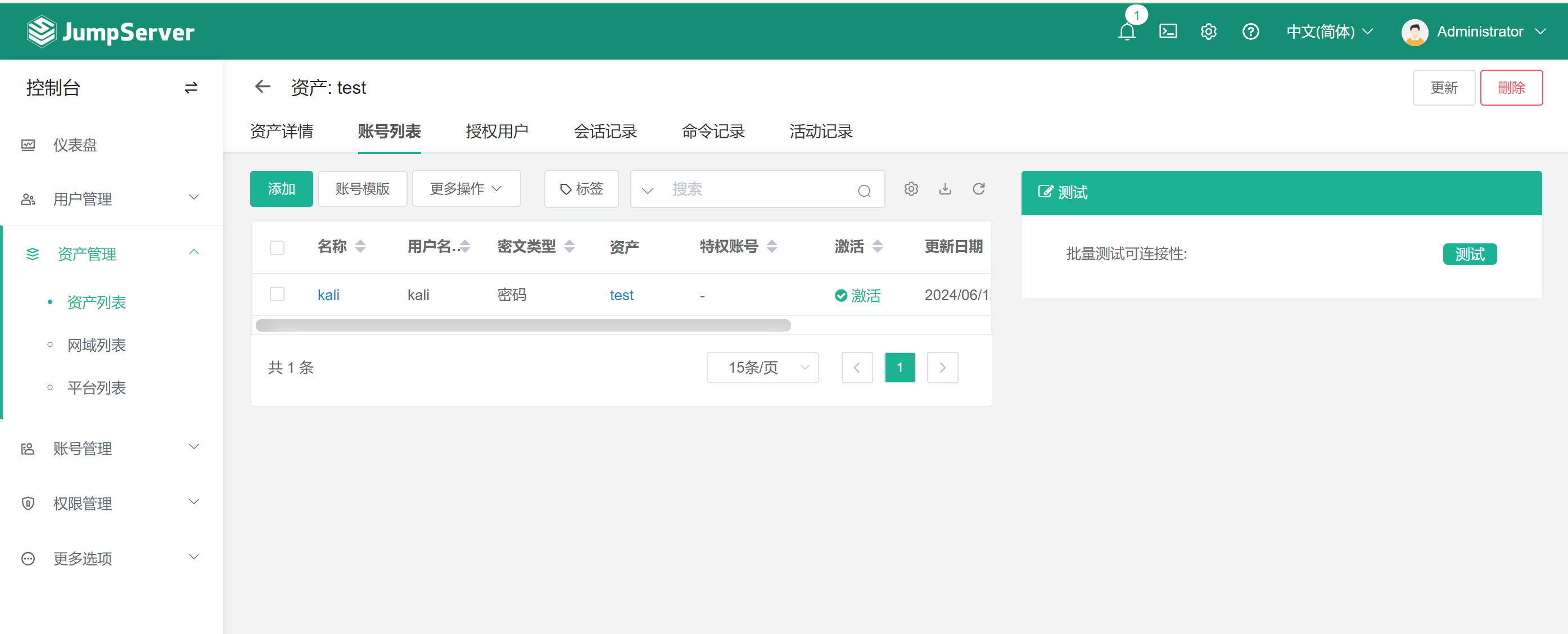The image size is (1568, 634).
Task: Go back with the left arrow
Action: tap(263, 87)
